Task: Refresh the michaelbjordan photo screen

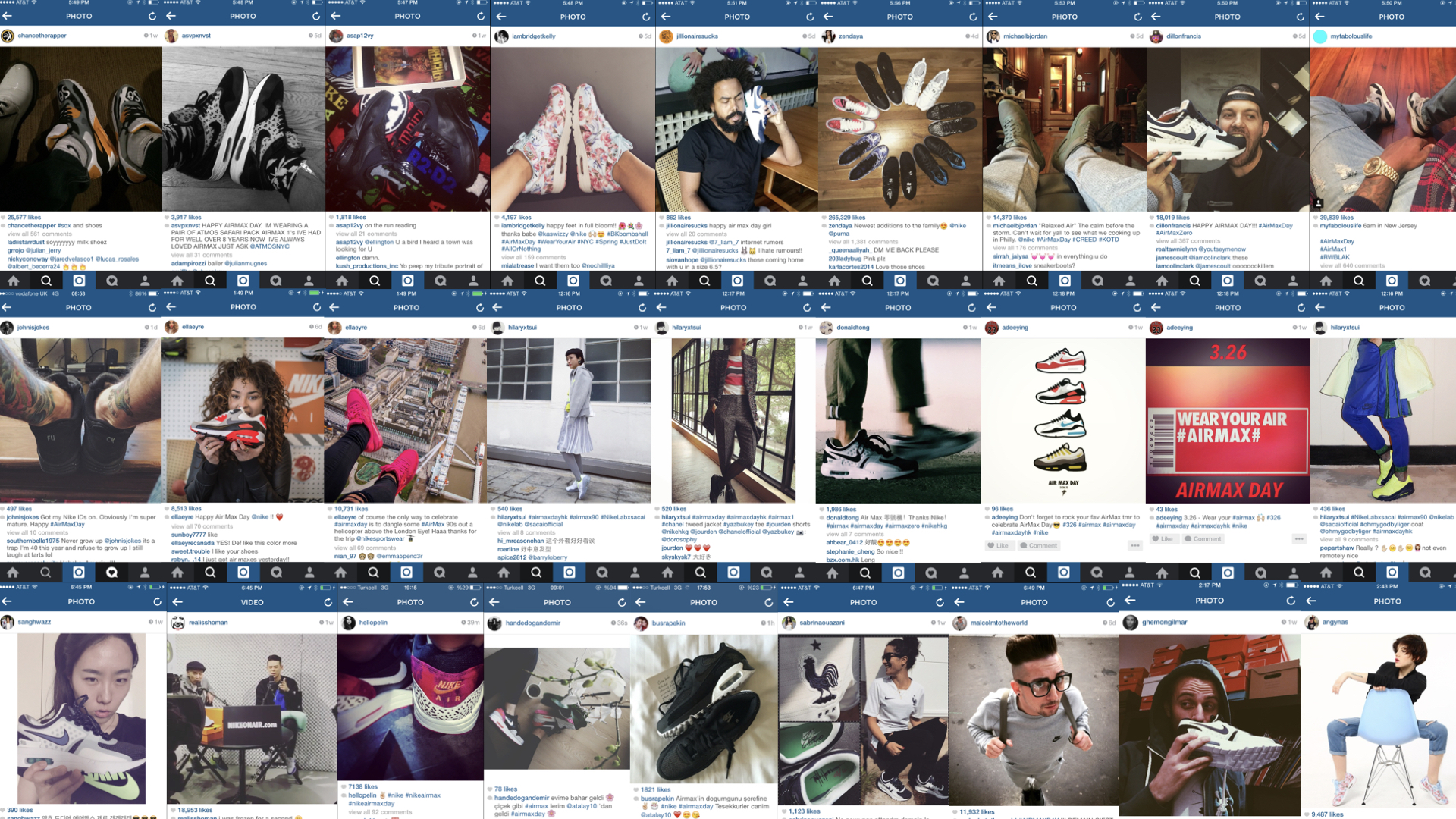Action: coord(1138,16)
